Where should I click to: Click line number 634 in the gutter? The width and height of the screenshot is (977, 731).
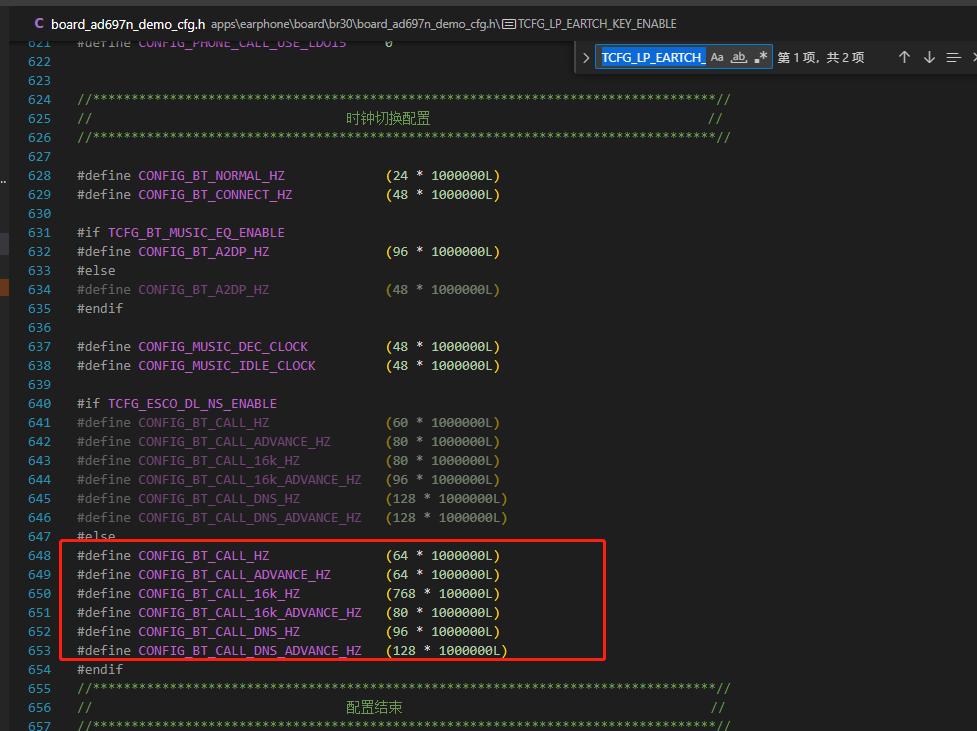(39, 290)
